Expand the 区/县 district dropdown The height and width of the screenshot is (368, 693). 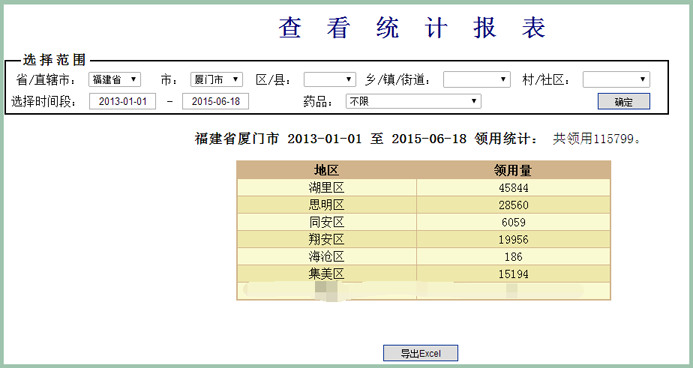330,80
